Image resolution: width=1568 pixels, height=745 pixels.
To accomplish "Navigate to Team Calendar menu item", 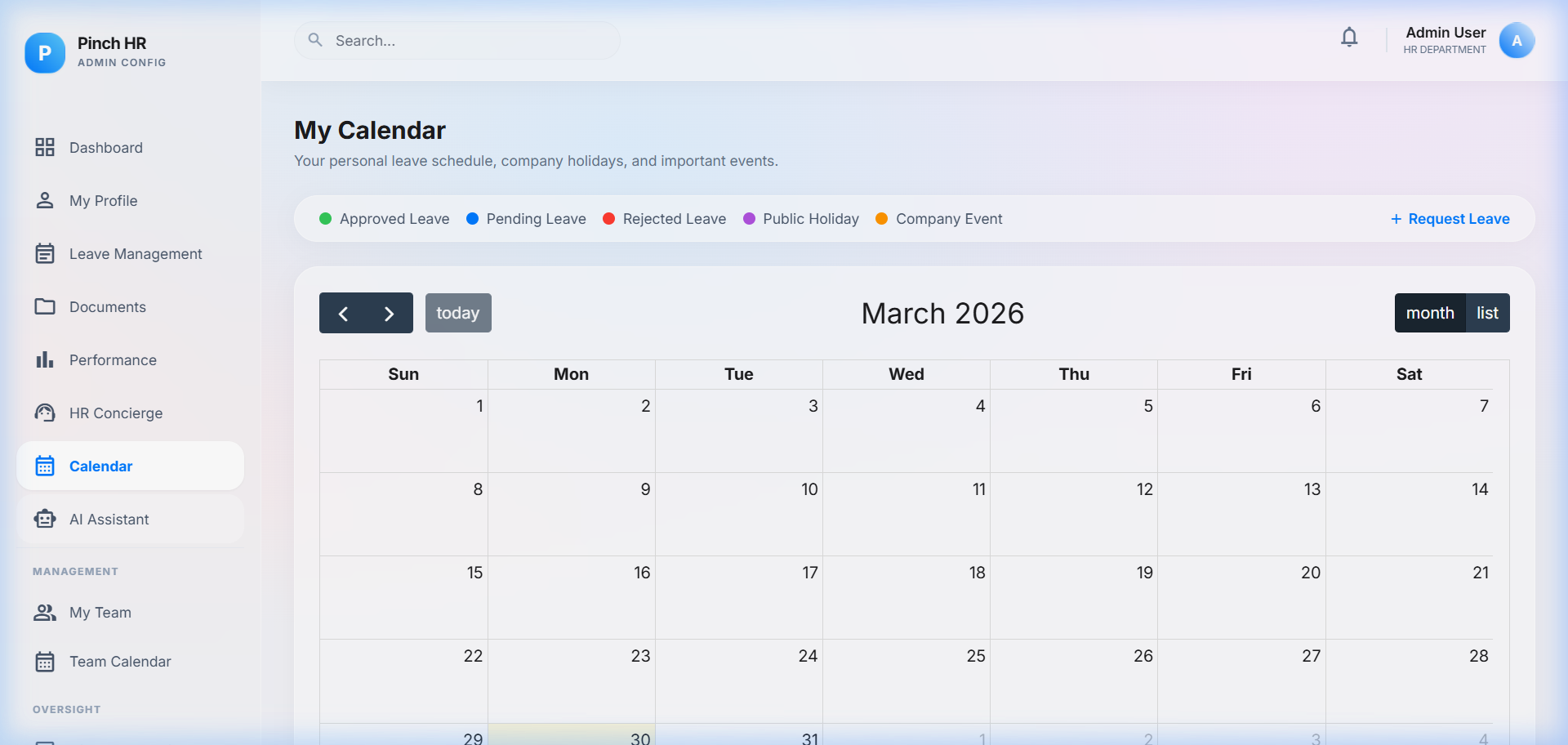I will point(119,662).
